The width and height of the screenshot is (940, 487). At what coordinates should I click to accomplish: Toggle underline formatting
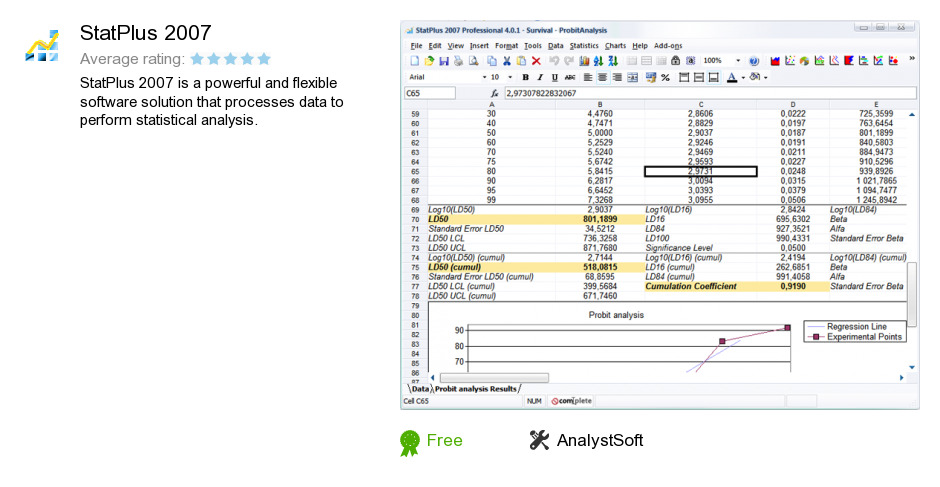tap(555, 77)
